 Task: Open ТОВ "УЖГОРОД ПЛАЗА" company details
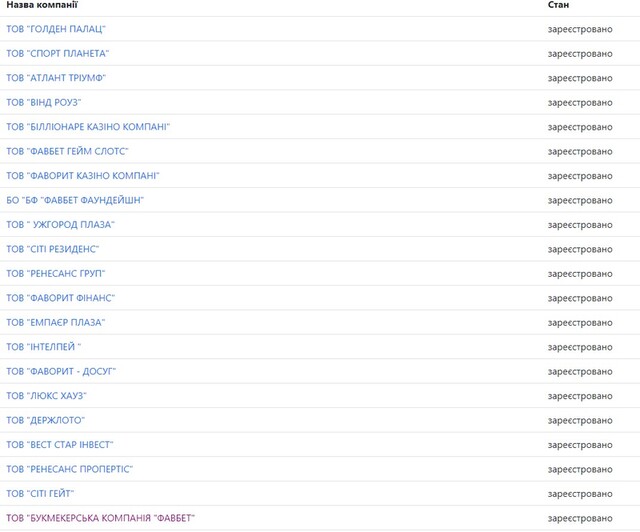tap(60, 225)
